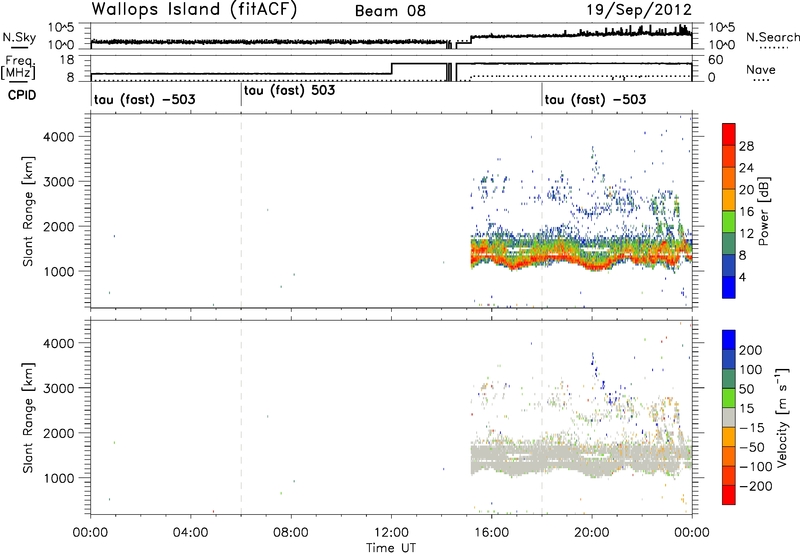Viewport: 800px width, 554px height.
Task: Click the 'Slant Range [km]' label of velocity plot
Action: [x=28, y=418]
